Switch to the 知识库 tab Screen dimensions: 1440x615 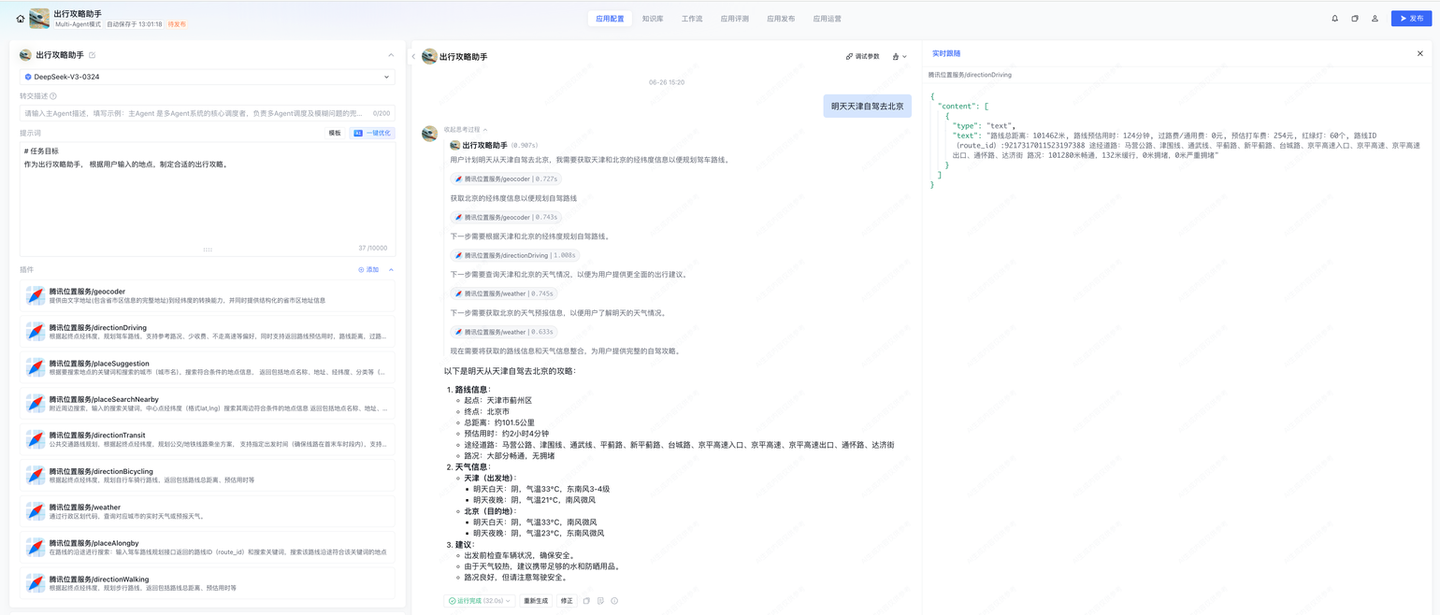coord(654,18)
